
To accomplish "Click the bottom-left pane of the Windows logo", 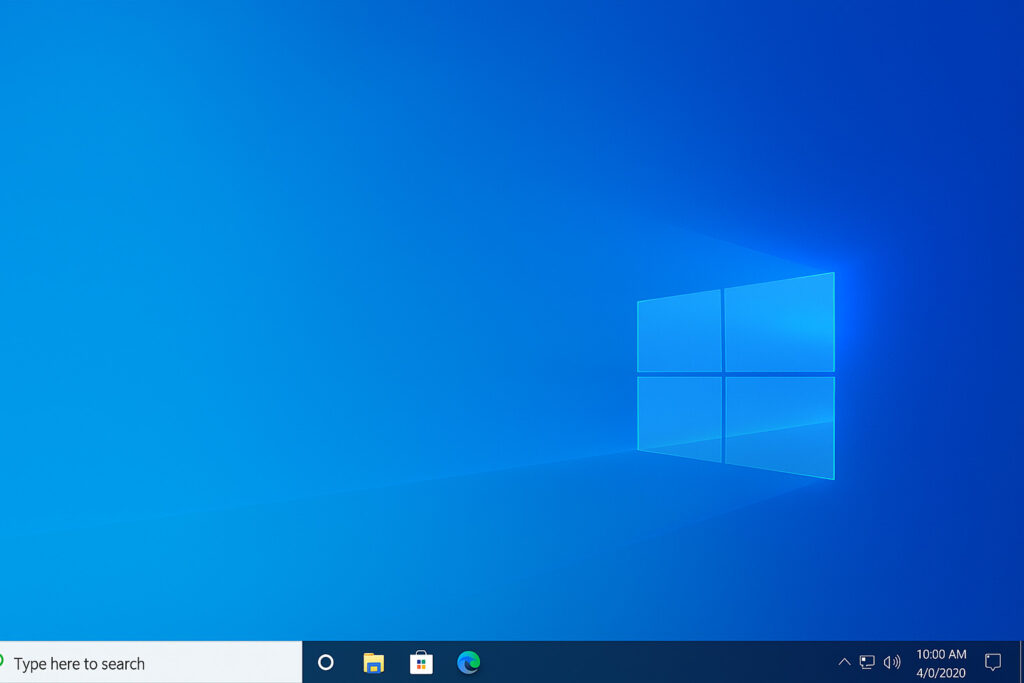I will [x=679, y=416].
